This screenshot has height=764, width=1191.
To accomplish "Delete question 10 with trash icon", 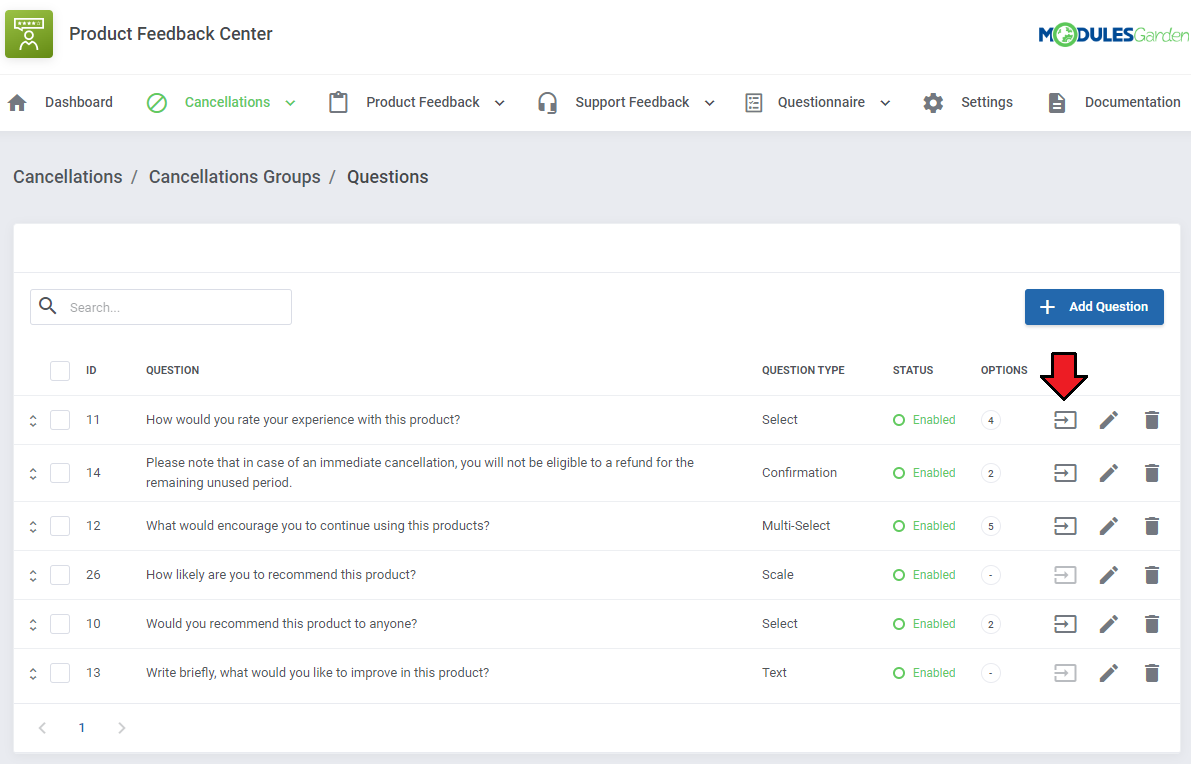I will pyautogui.click(x=1152, y=624).
